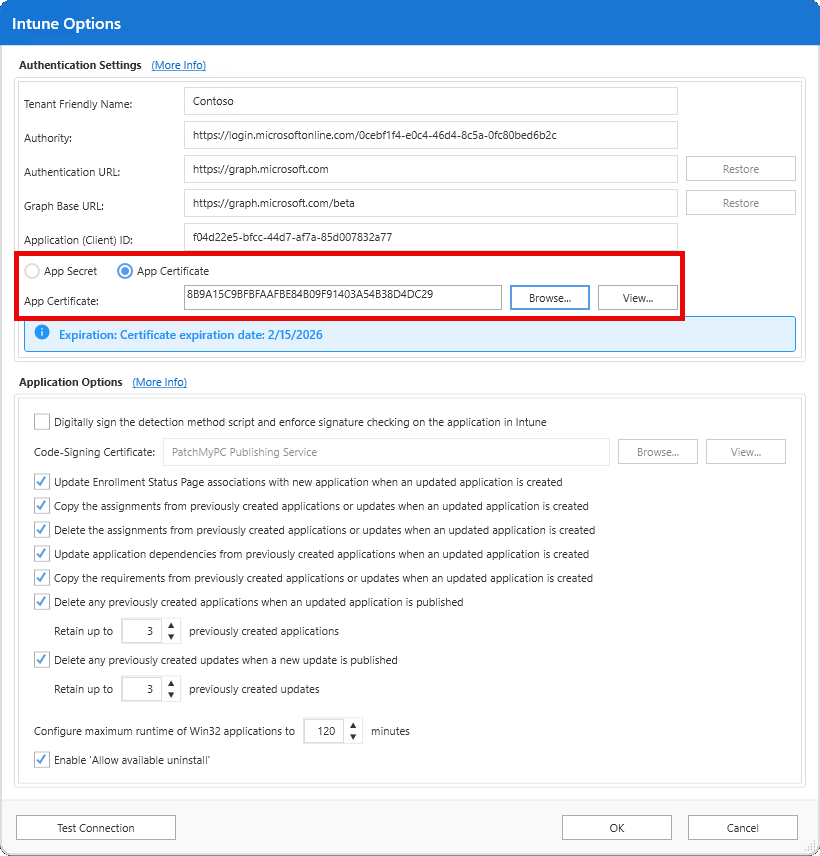
Task: View the selected App Certificate details
Action: click(x=637, y=297)
